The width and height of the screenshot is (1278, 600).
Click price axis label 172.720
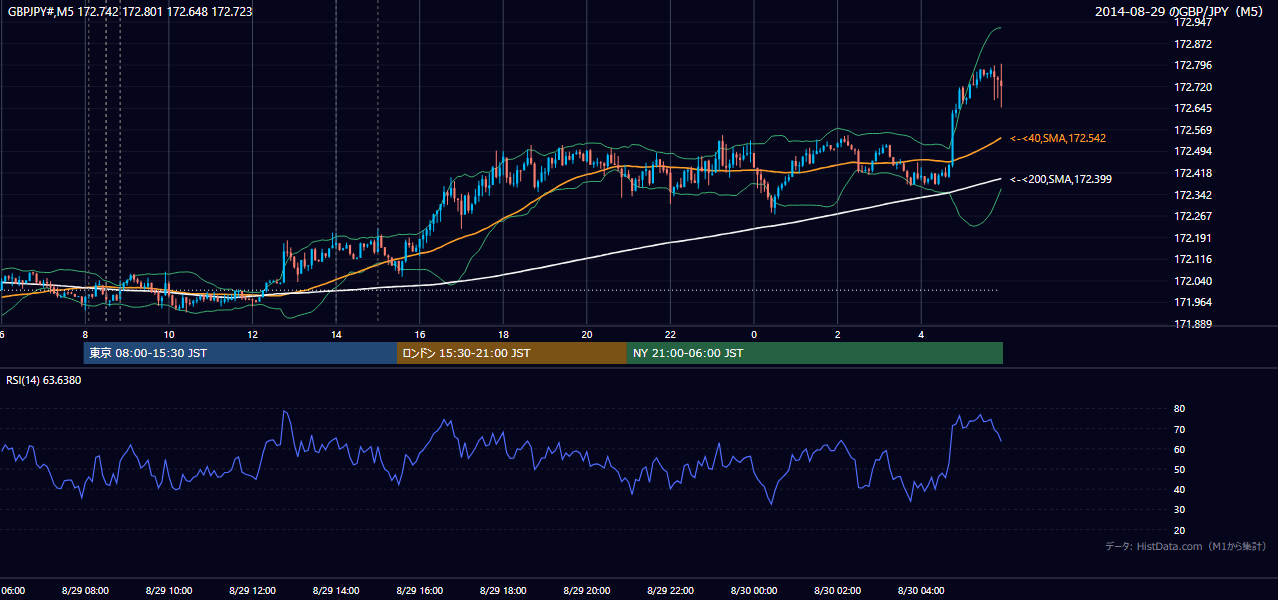(x=1193, y=87)
